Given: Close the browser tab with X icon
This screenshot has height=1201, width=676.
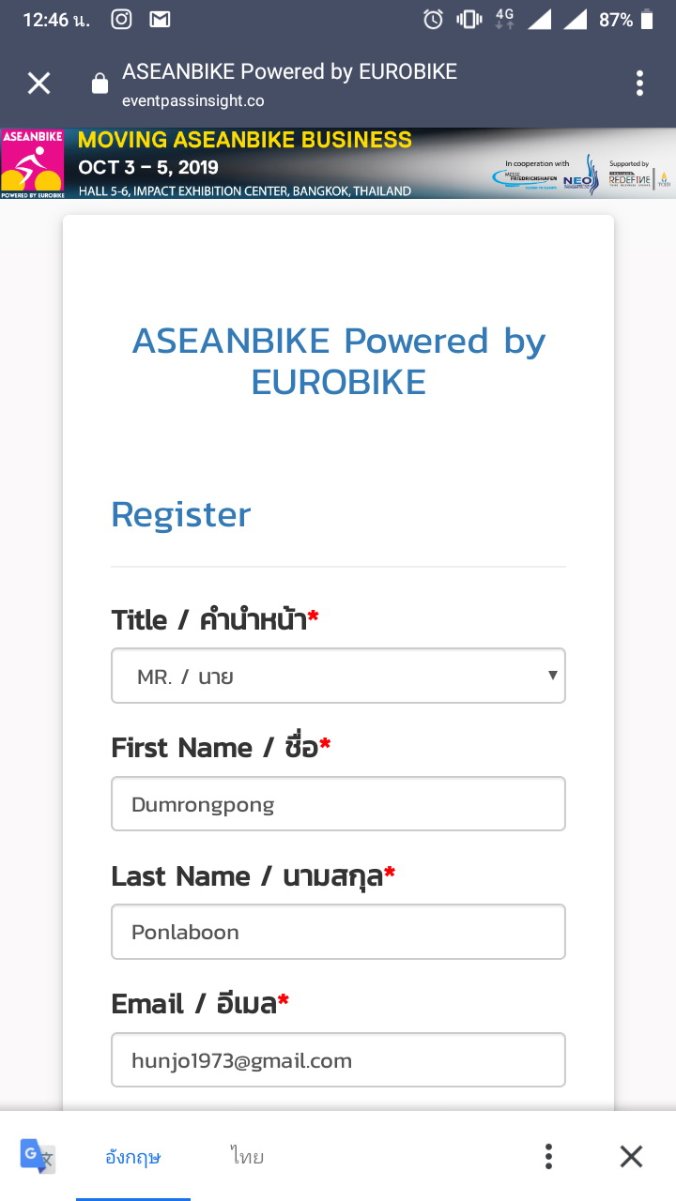Looking at the screenshot, I should click(x=39, y=83).
